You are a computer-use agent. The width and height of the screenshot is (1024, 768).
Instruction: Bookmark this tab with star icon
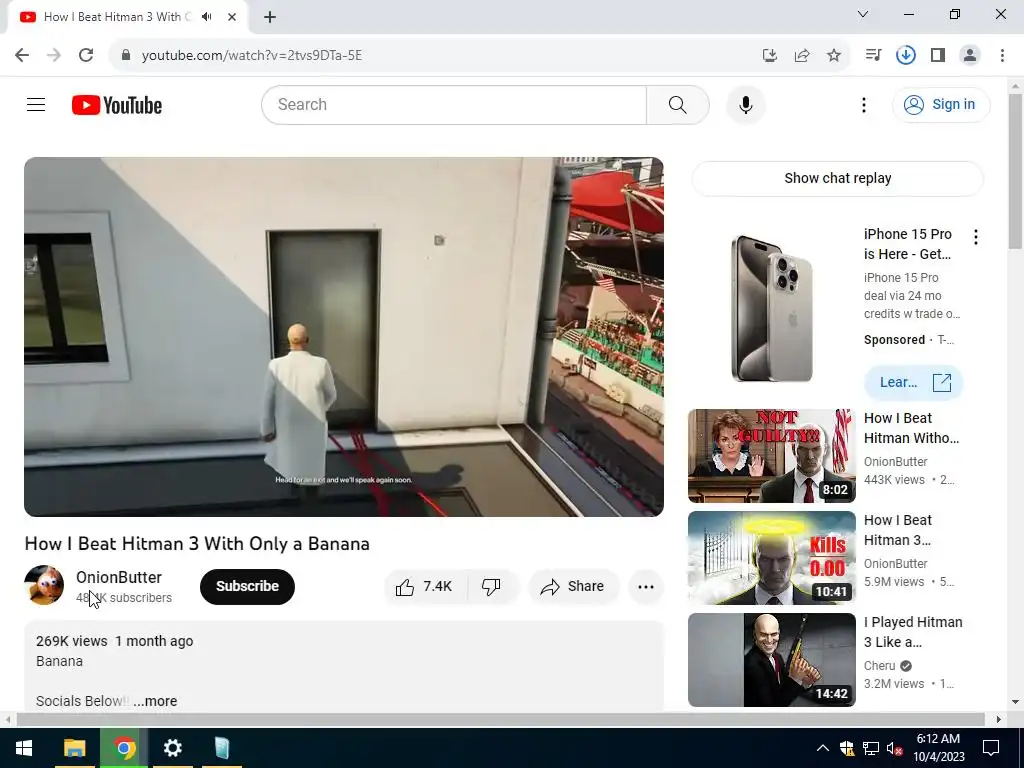coord(834,56)
